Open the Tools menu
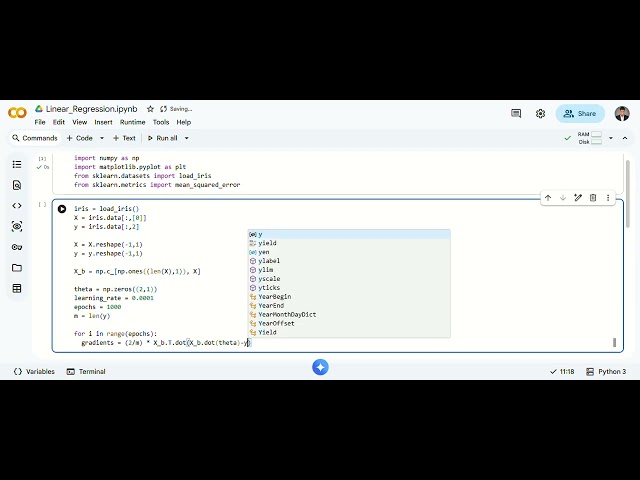640x480 pixels. [x=161, y=122]
